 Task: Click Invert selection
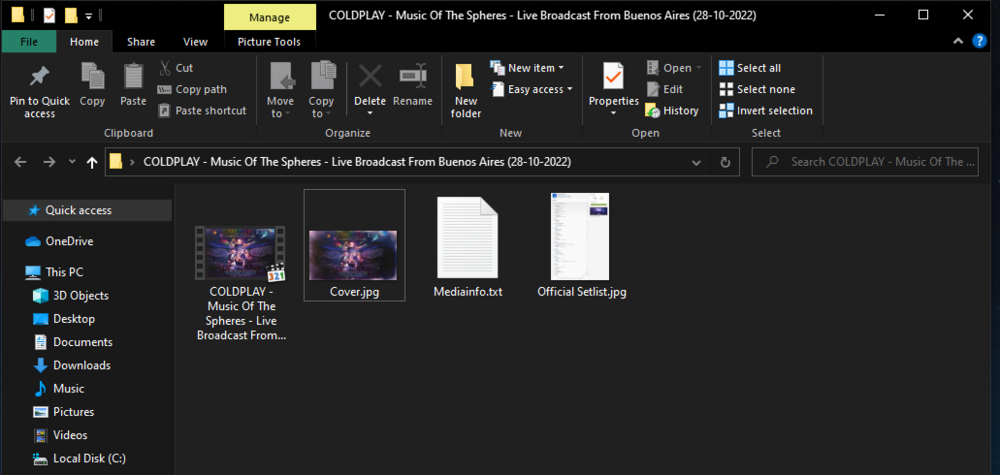(x=766, y=110)
